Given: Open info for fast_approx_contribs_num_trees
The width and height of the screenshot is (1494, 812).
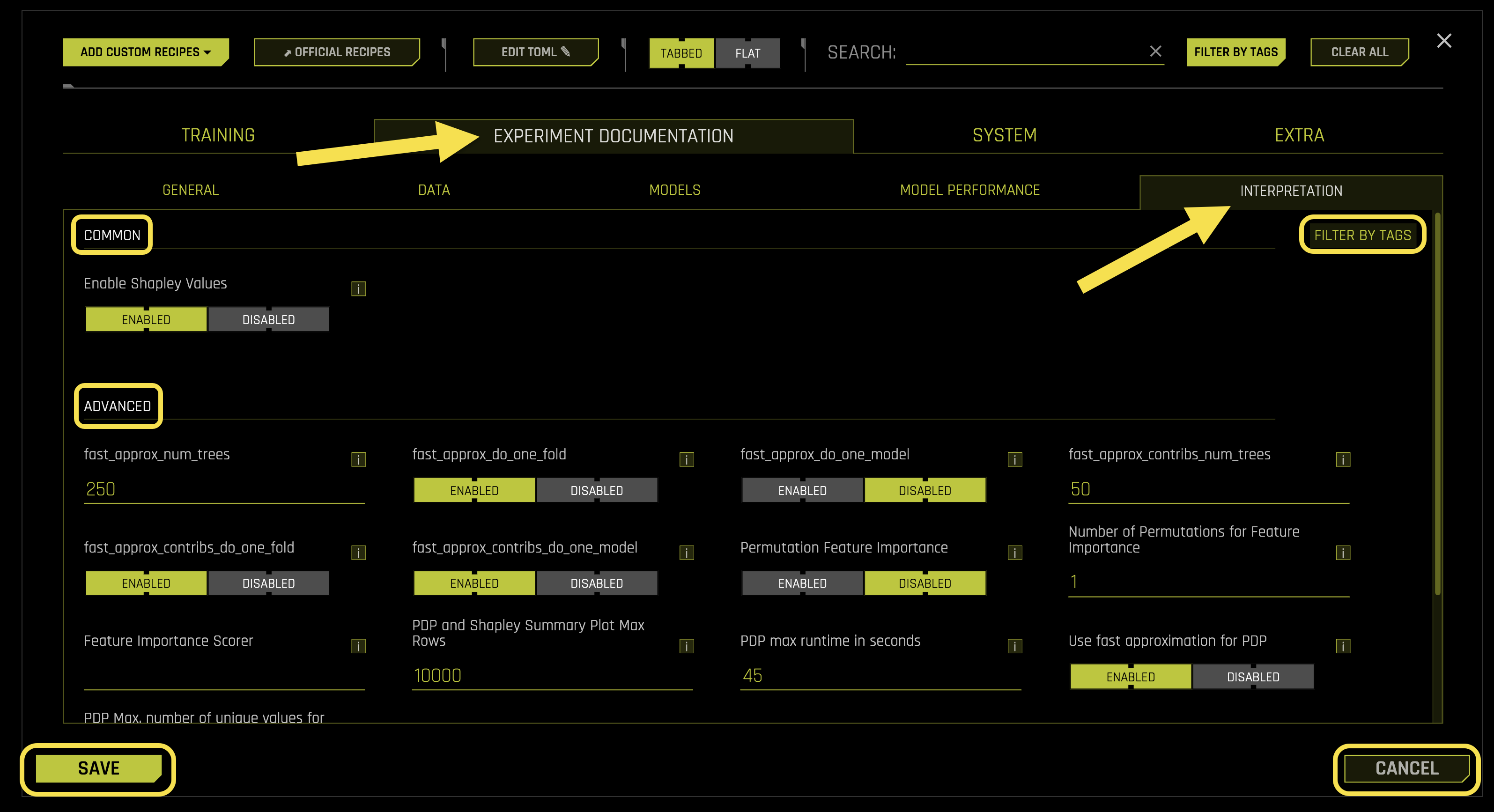Looking at the screenshot, I should 1343,459.
